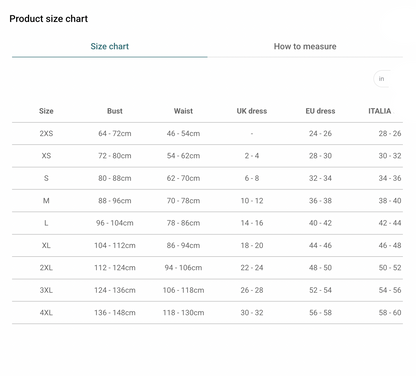
Task: Switch to the Size chart tab
Action: point(110,46)
